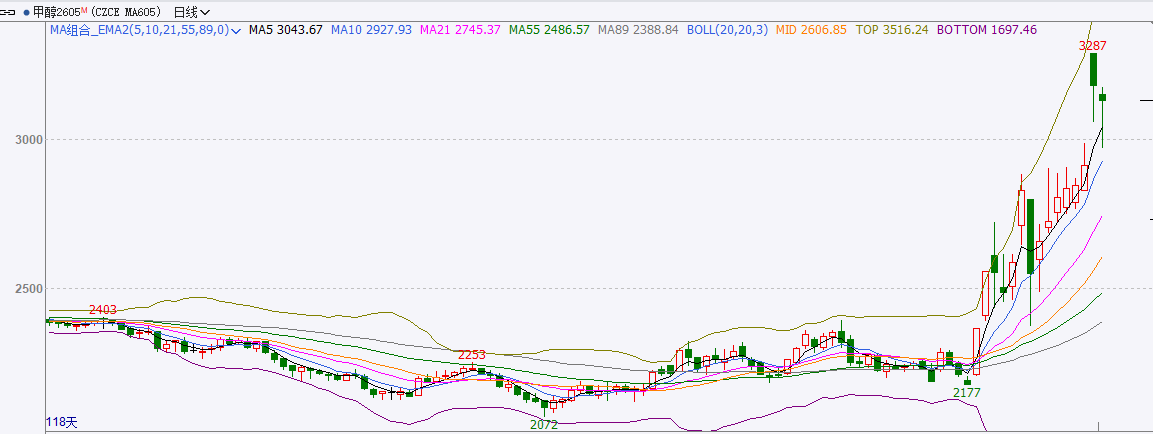Viewport: 1153px width, 434px height.
Task: Click the 甲醇2605 contract name
Action: [x=56, y=12]
